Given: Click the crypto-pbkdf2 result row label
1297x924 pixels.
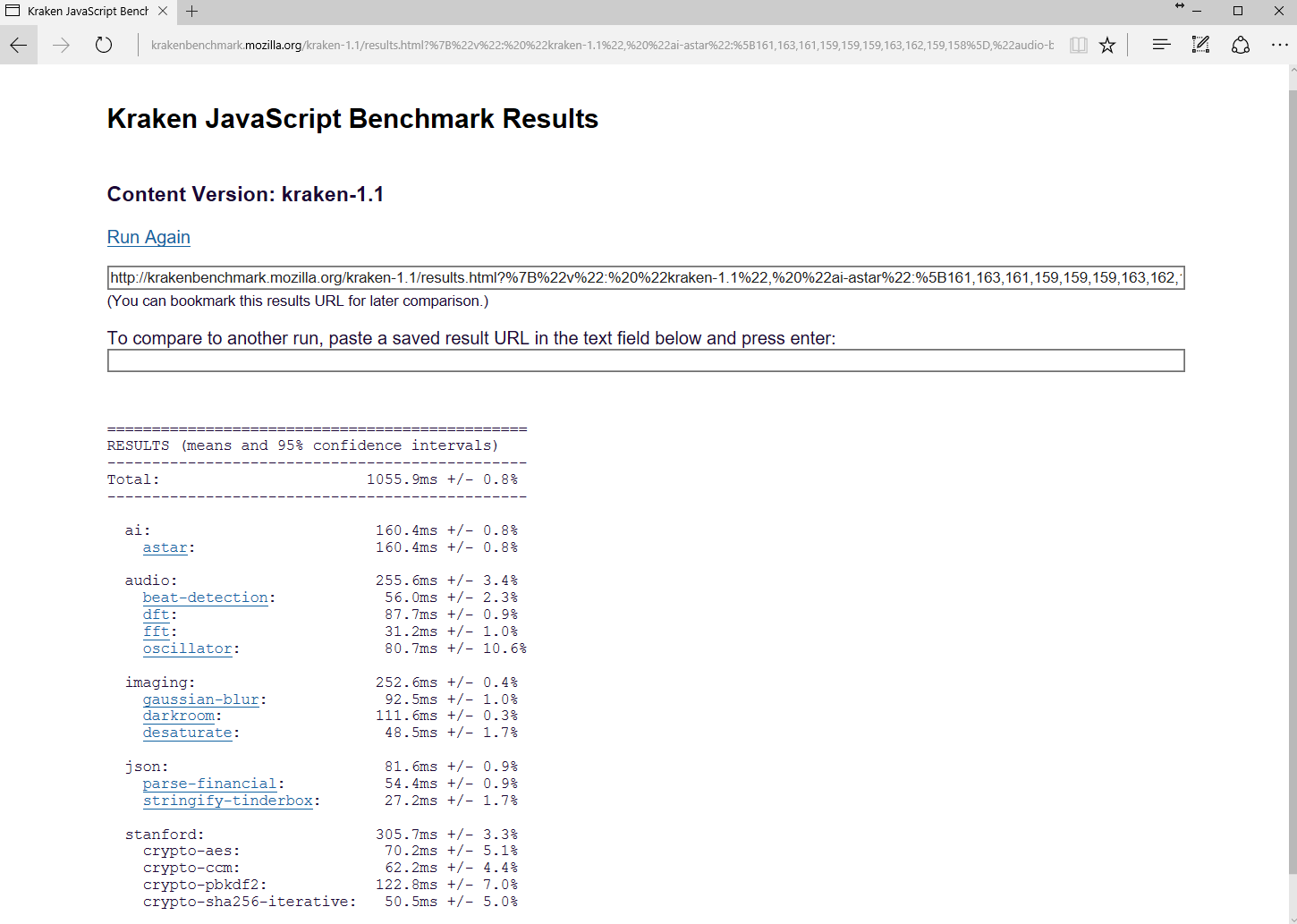Looking at the screenshot, I should tap(205, 885).
